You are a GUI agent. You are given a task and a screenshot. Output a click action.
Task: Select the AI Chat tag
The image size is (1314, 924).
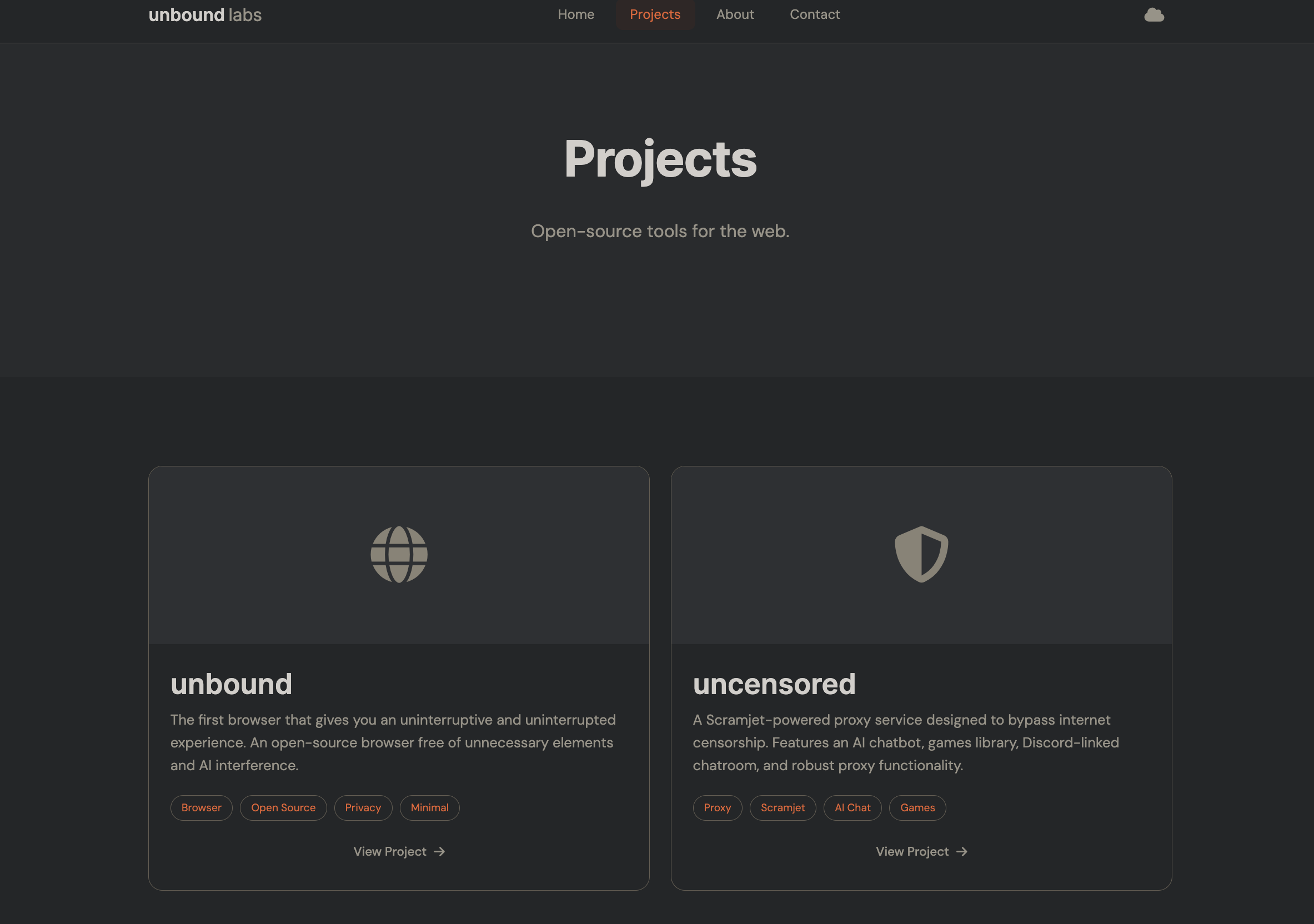point(852,807)
